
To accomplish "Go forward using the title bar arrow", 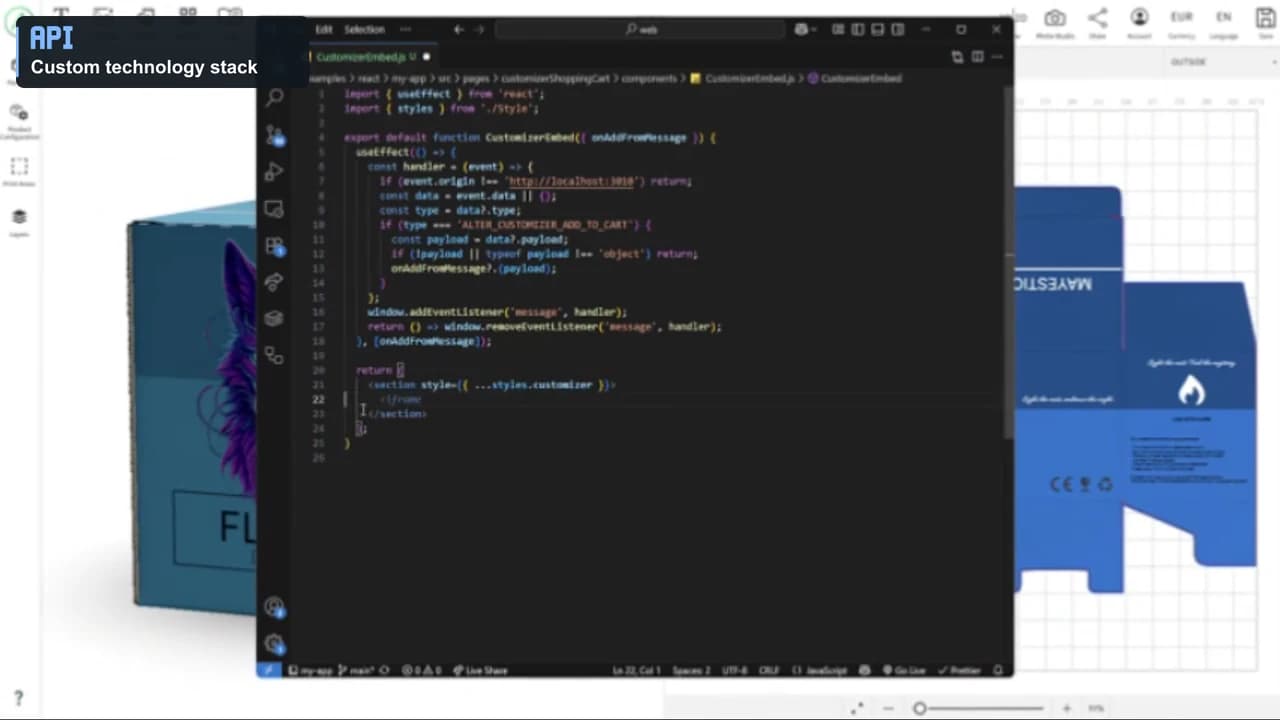I will click(481, 29).
